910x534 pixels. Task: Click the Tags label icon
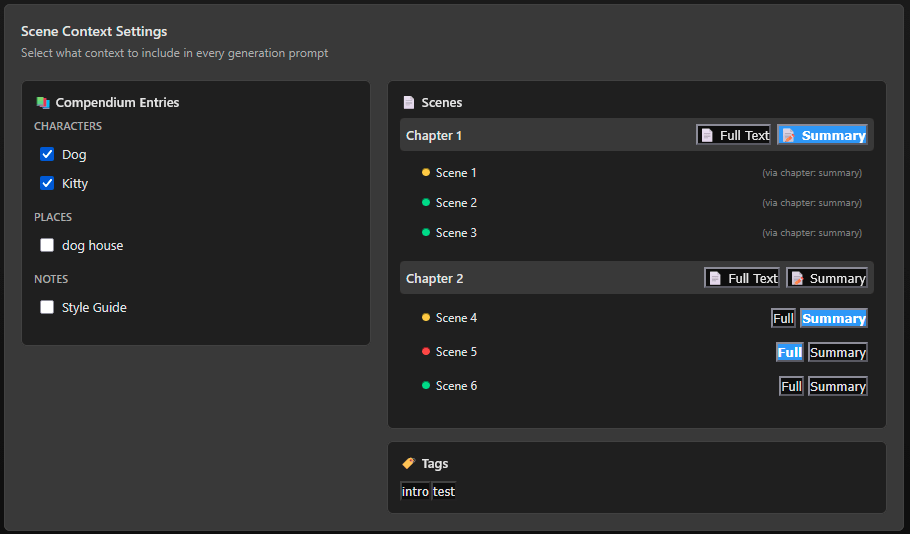[408, 463]
